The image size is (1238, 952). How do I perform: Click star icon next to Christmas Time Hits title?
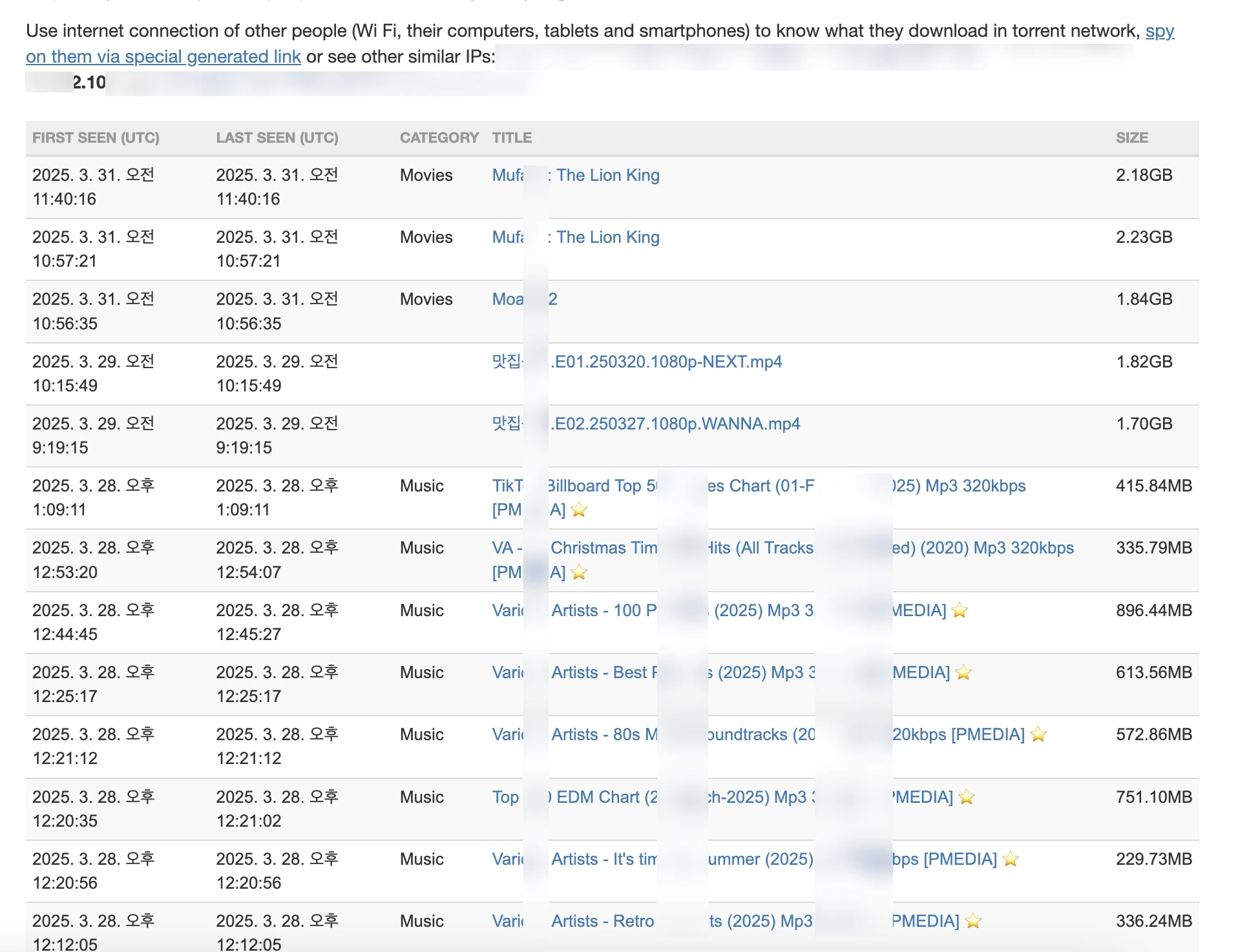tap(579, 572)
